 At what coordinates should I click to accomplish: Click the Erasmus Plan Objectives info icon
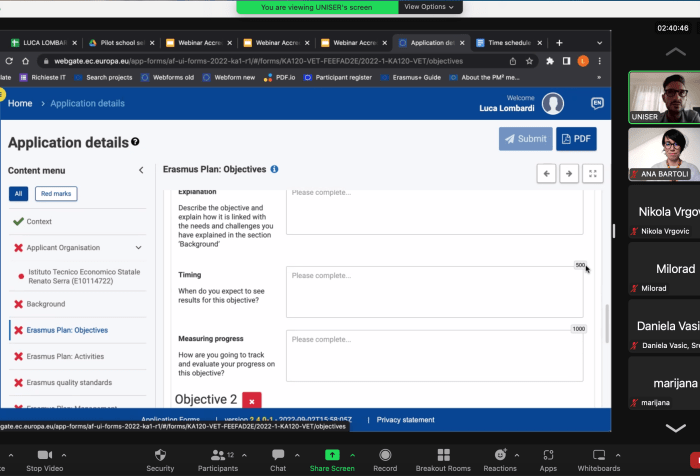(274, 170)
